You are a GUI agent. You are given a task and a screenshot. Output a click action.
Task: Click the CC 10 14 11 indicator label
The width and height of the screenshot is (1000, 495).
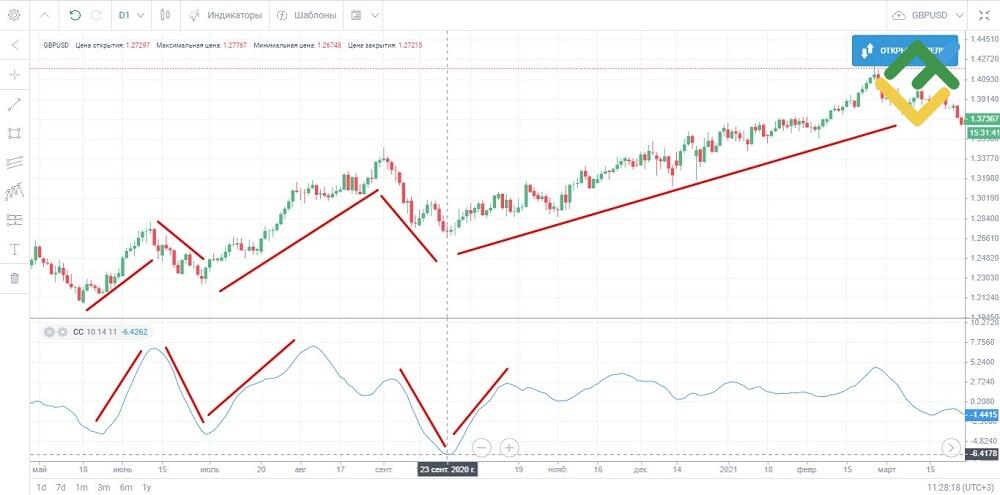tap(95, 332)
